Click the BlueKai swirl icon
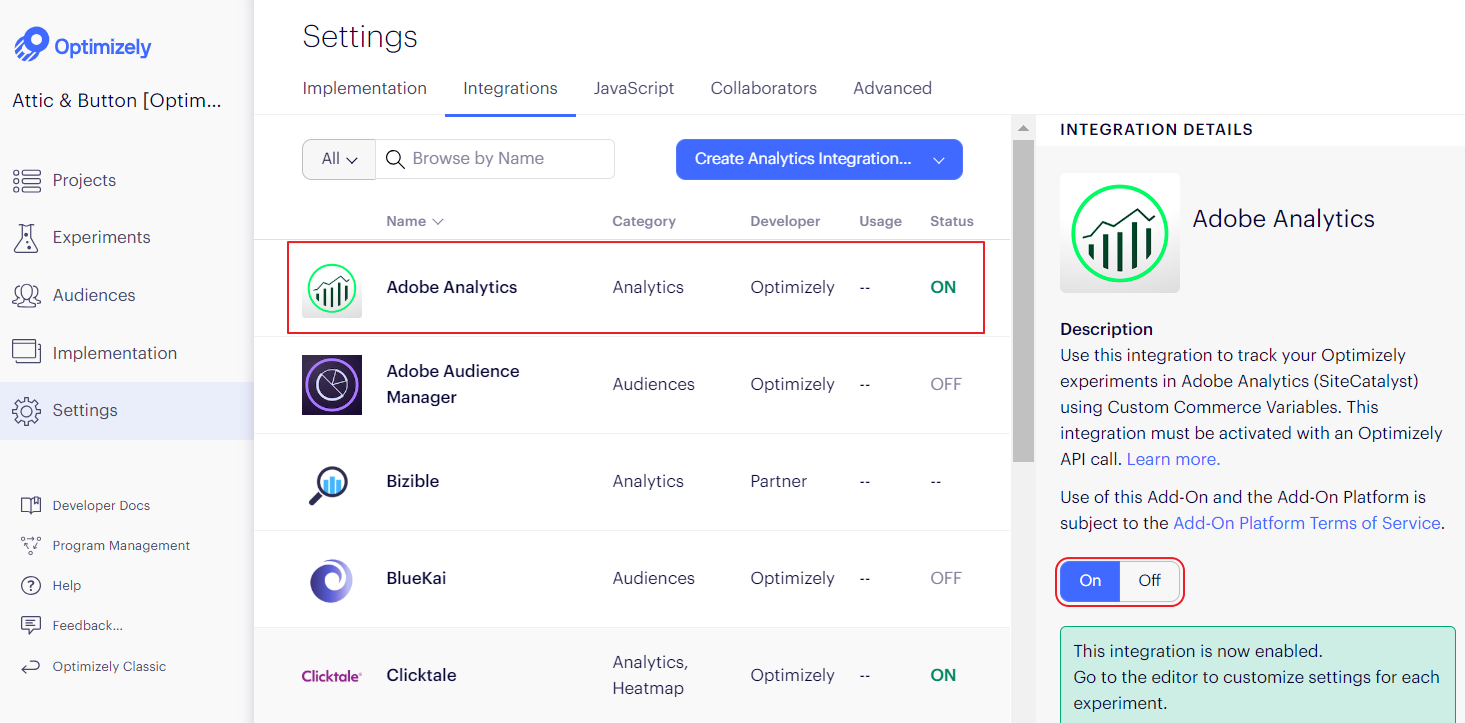 point(331,580)
